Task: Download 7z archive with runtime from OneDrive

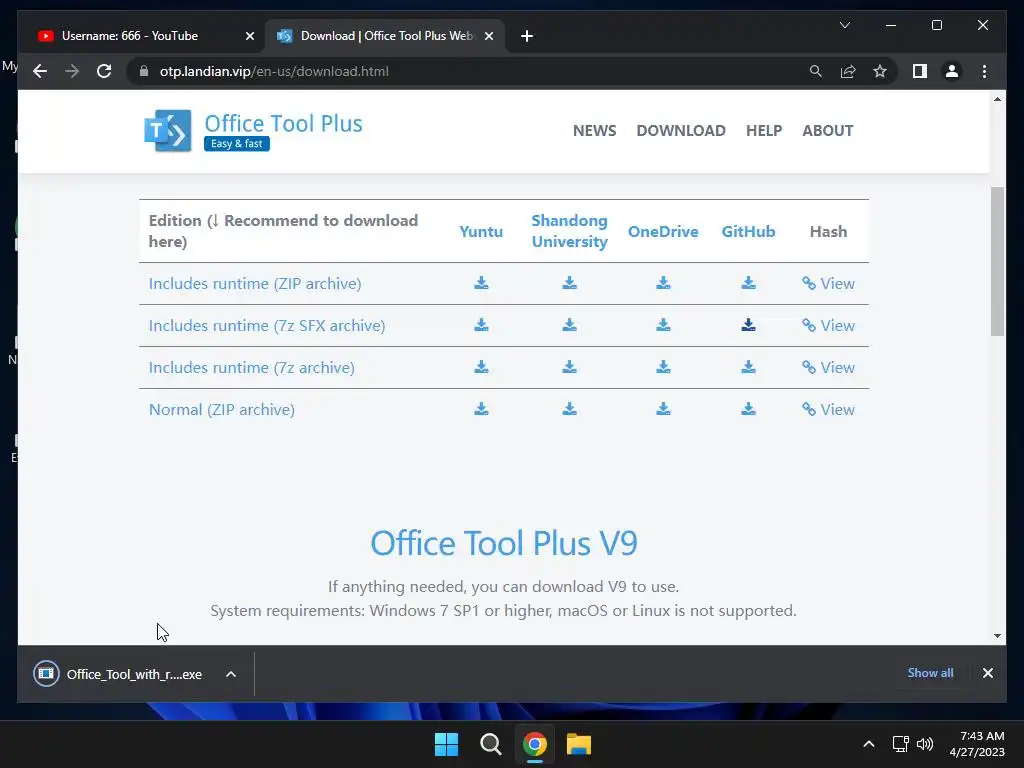Action: point(663,367)
